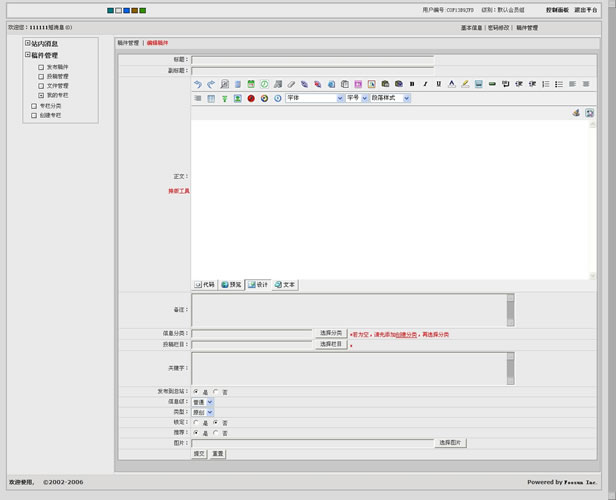The width and height of the screenshot is (616, 500).
Task: Open the 字号 font size dropdown
Action: pos(357,98)
